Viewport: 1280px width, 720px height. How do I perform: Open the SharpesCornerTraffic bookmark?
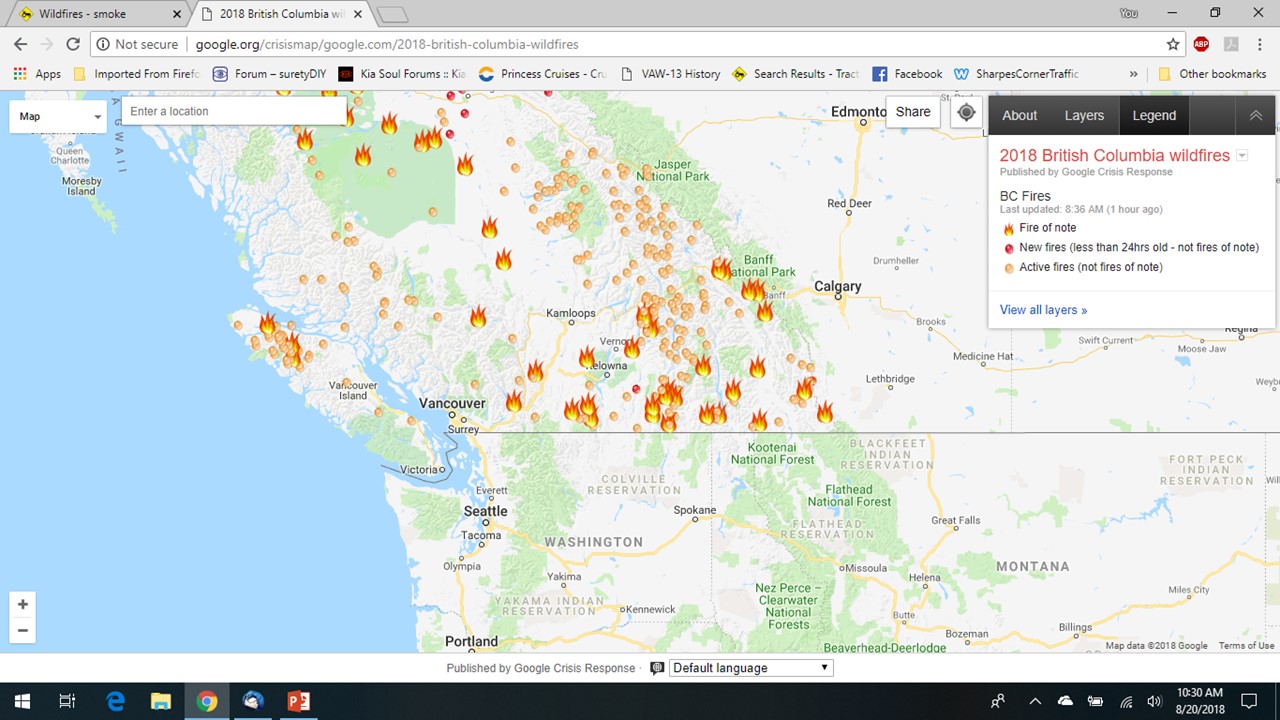tap(1016, 74)
